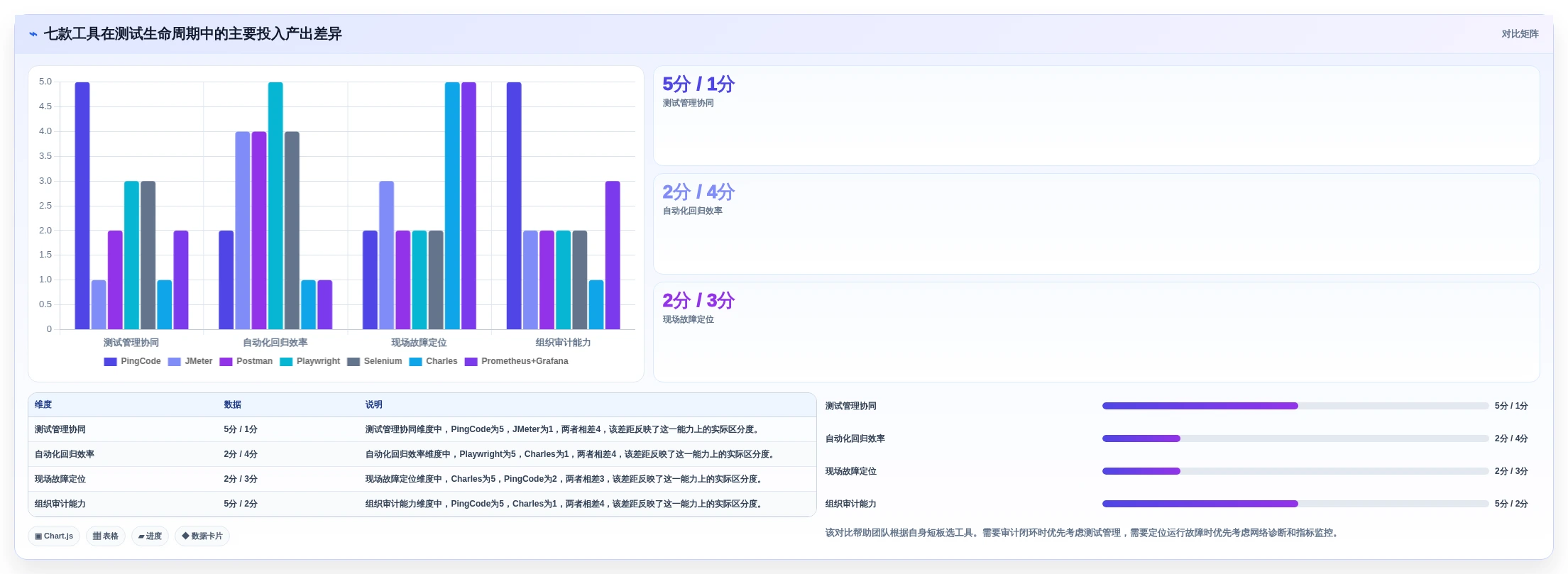Click the 数据卡片 tag chip

click(202, 536)
